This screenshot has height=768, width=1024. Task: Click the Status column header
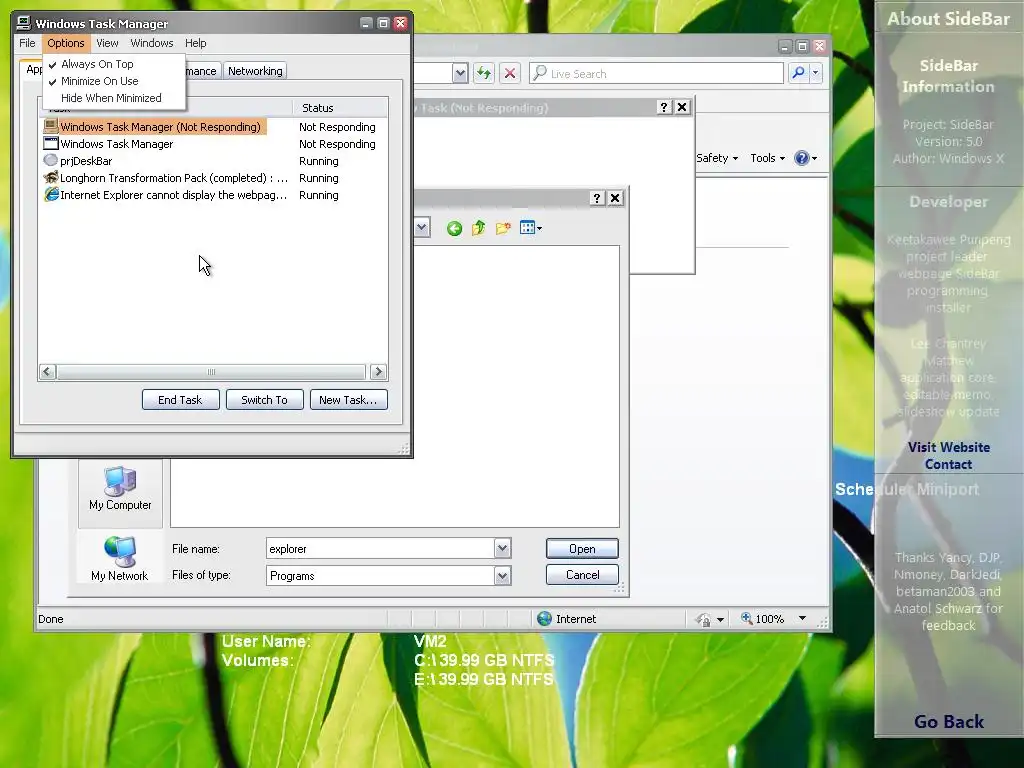[338, 108]
